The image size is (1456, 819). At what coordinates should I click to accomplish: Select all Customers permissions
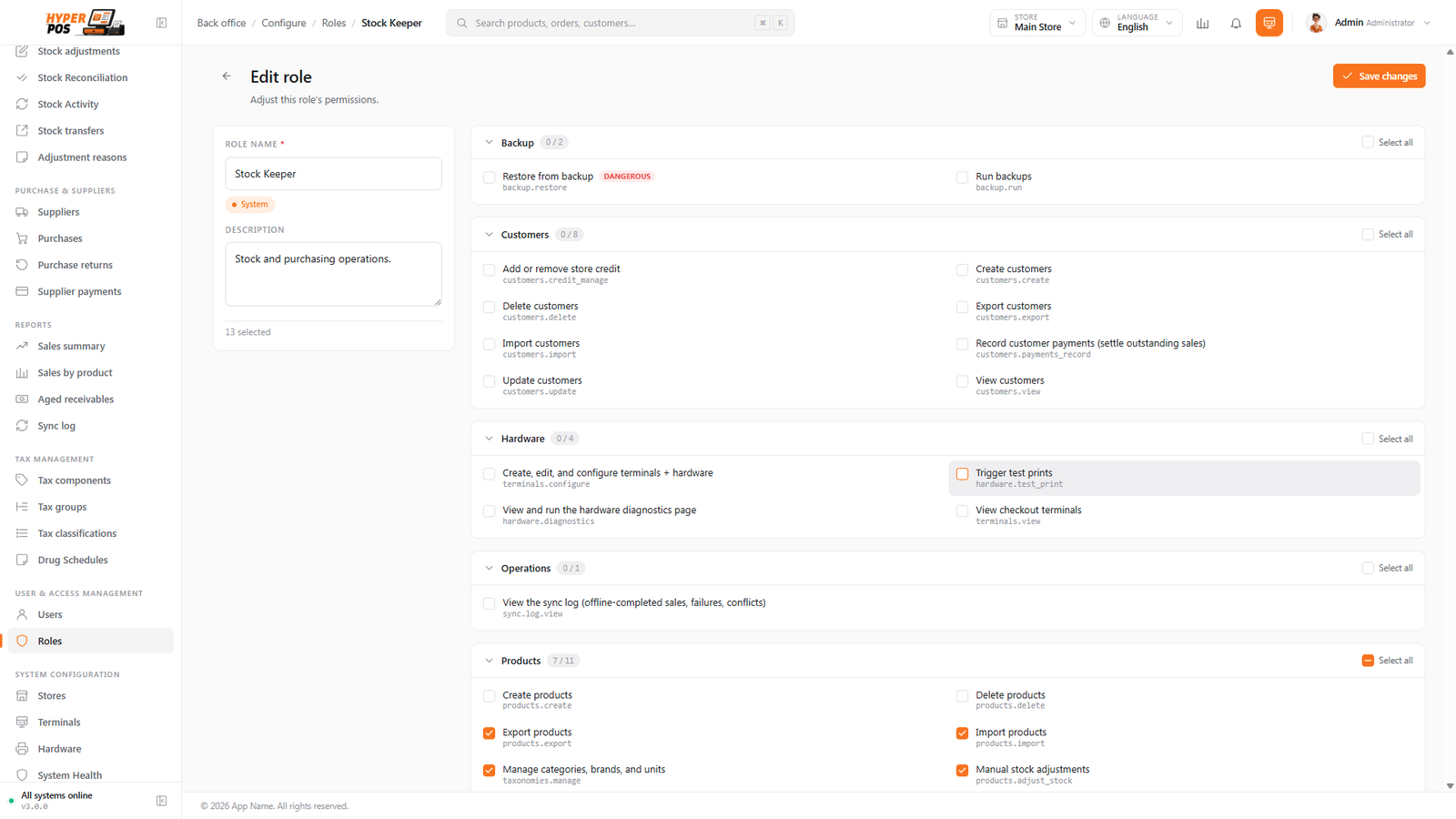tap(1368, 235)
